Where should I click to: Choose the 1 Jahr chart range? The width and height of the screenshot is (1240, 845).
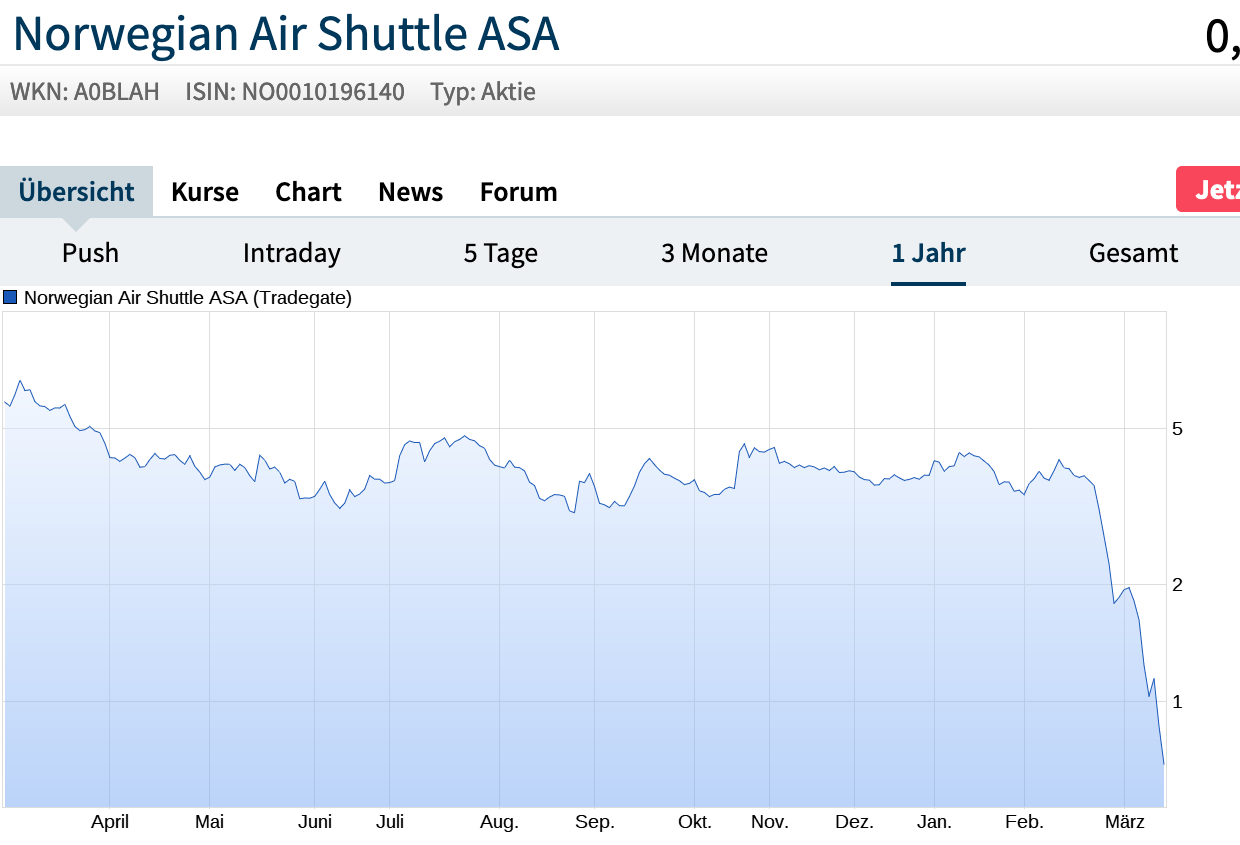click(x=928, y=253)
